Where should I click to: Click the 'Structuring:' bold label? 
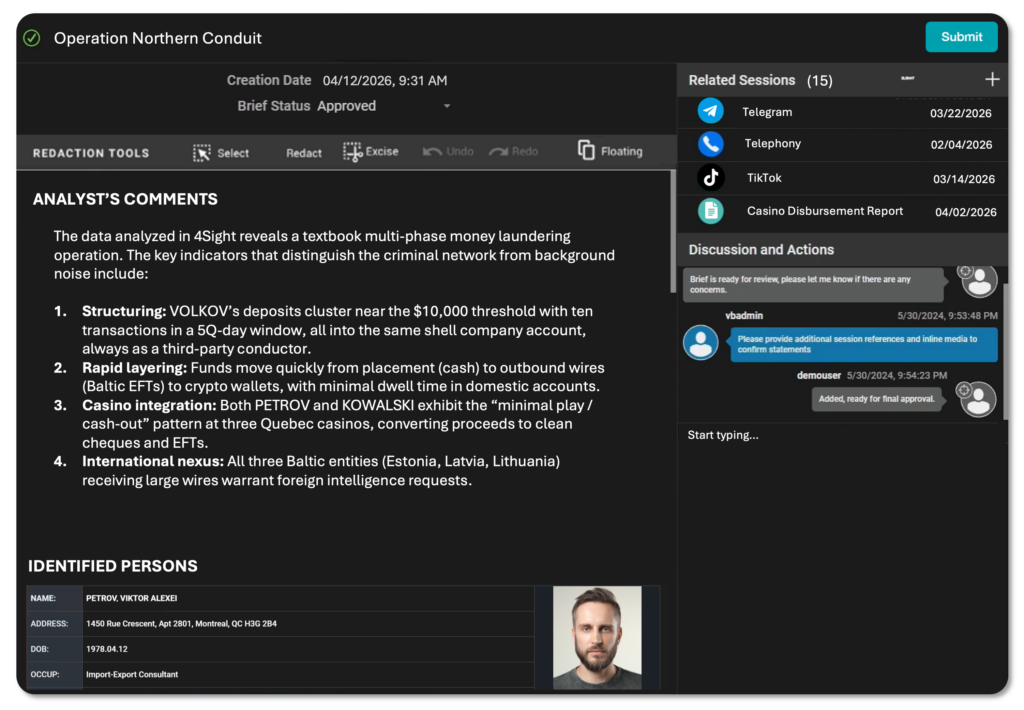tap(124, 311)
